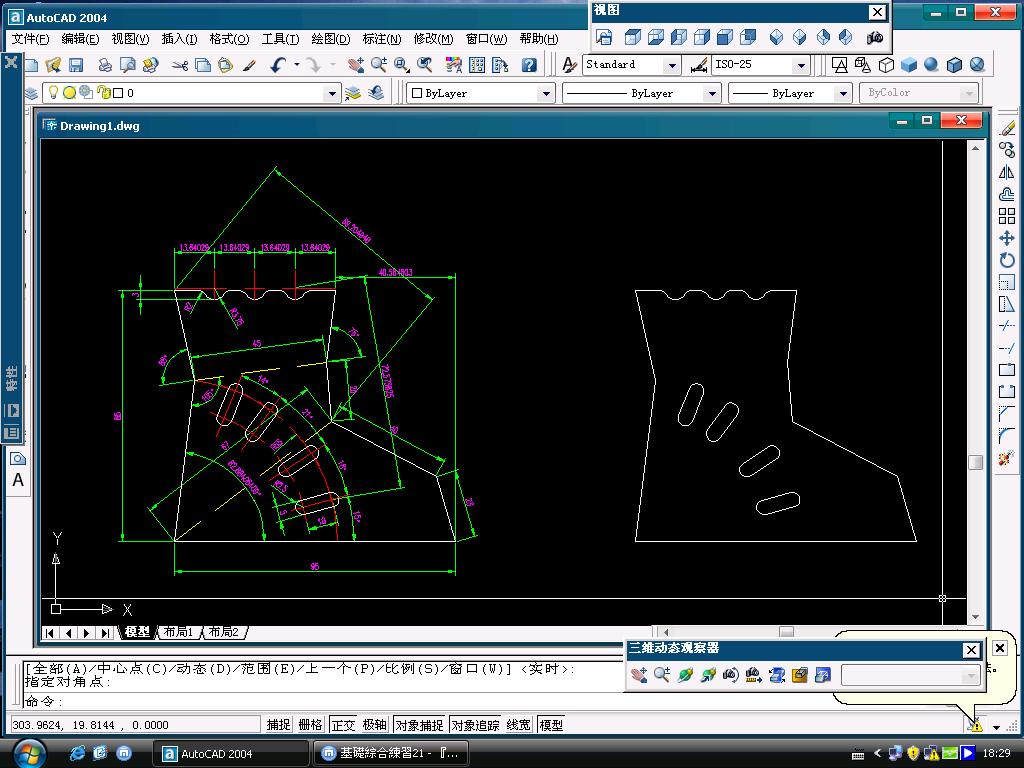This screenshot has width=1024, height=768.
Task: Open the ISO-25 dimension style dropdown
Action: (801, 65)
